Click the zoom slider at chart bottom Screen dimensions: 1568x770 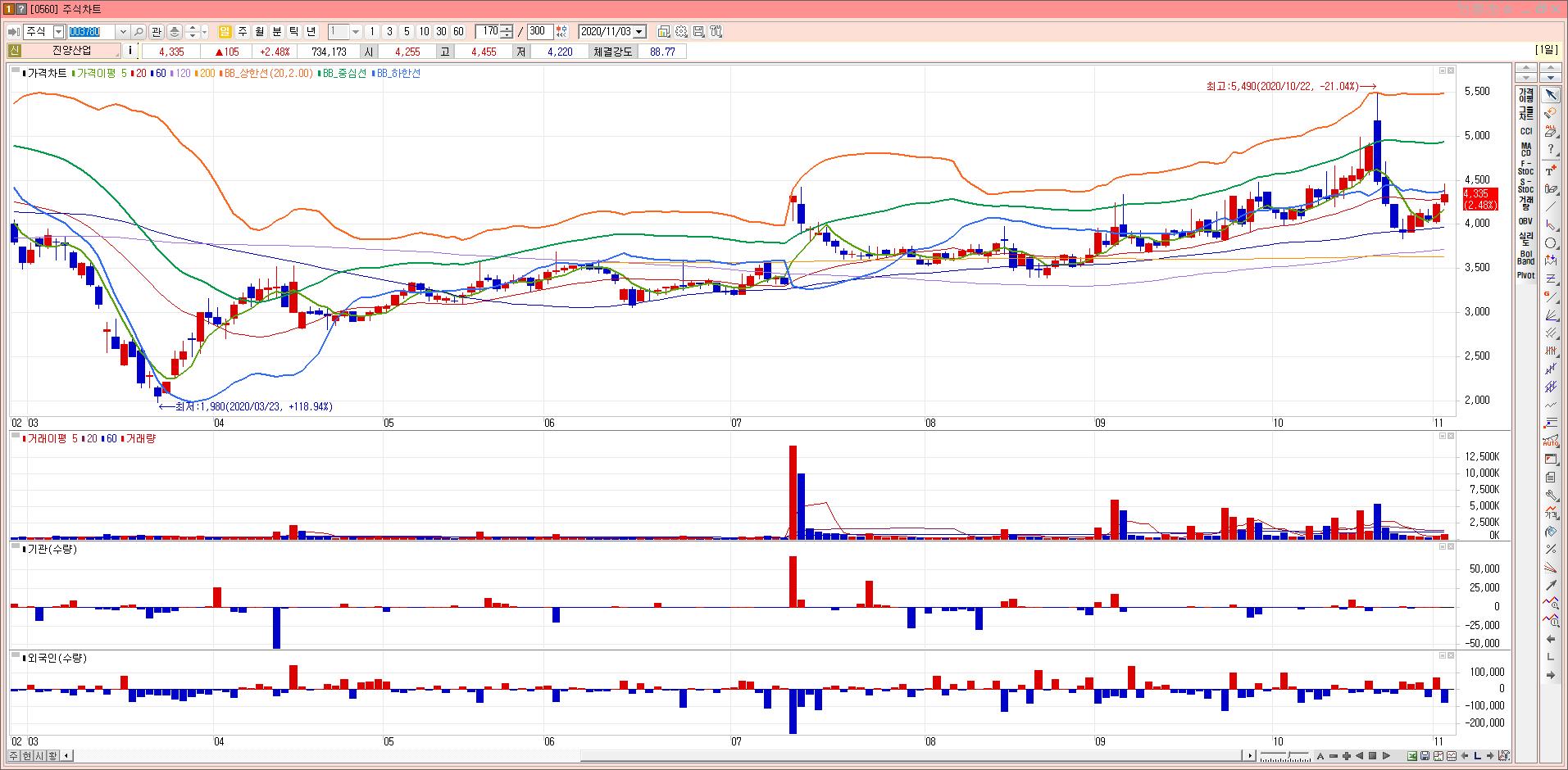point(1285,755)
